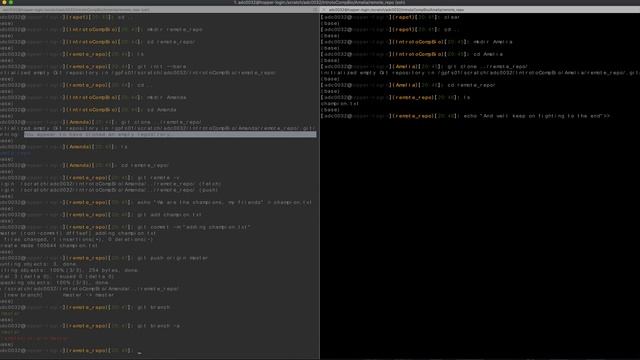Click the yellow minimize window button
Viewport: 640px width, 360px height.
point(4,2)
